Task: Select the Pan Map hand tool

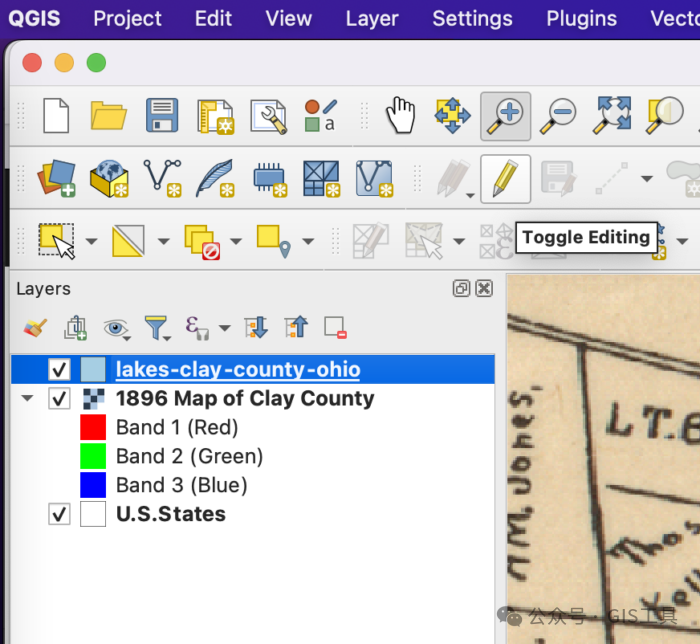Action: click(x=400, y=116)
